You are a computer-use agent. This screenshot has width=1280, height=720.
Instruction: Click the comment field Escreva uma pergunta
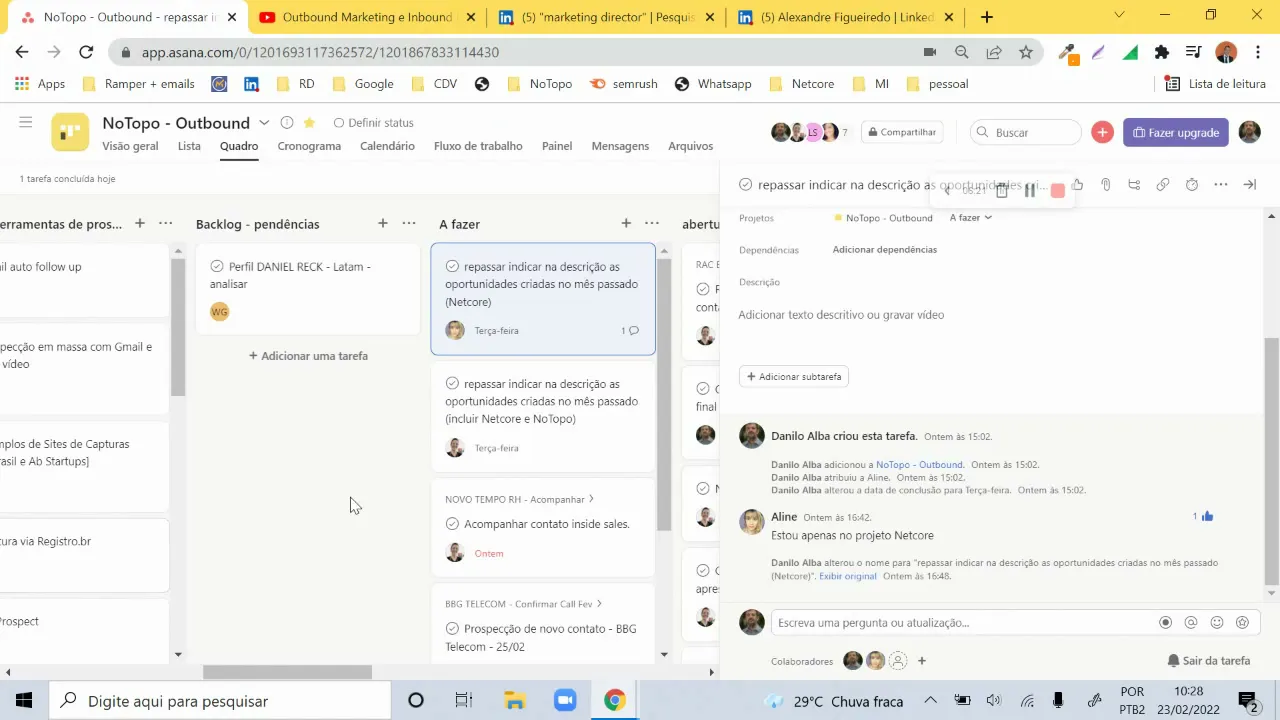(965, 622)
